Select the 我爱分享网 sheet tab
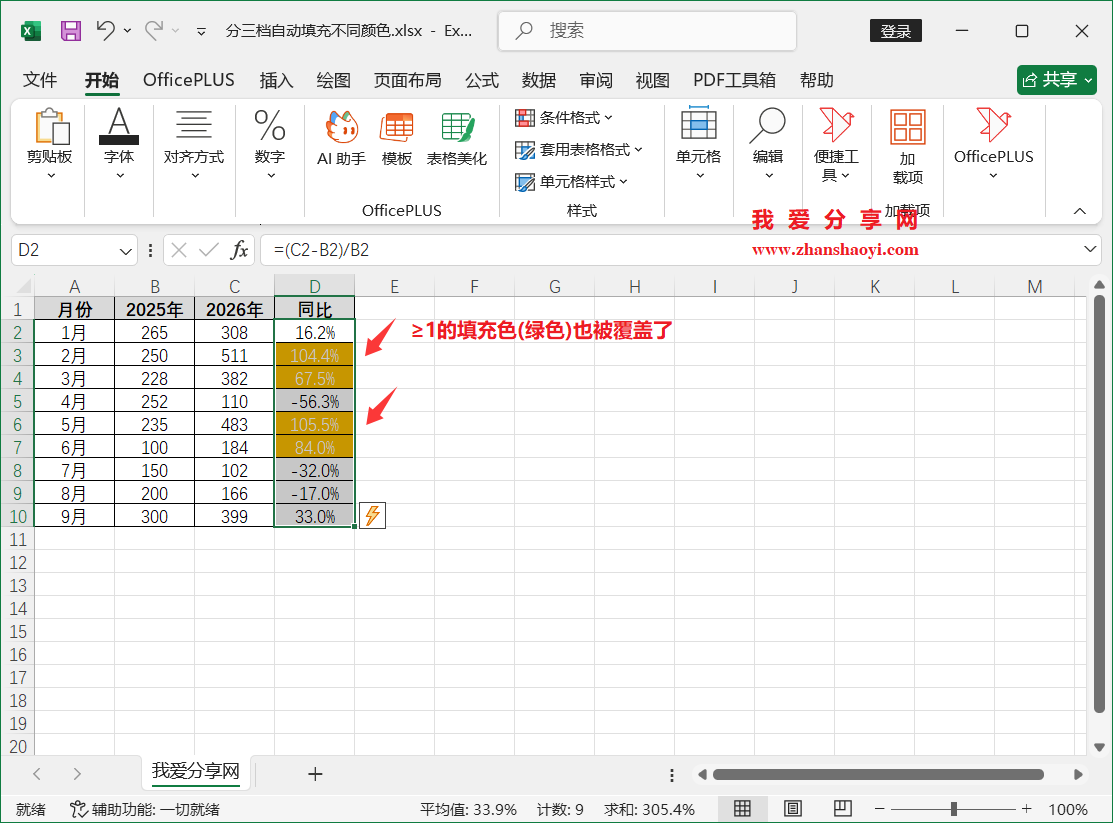 pos(196,771)
